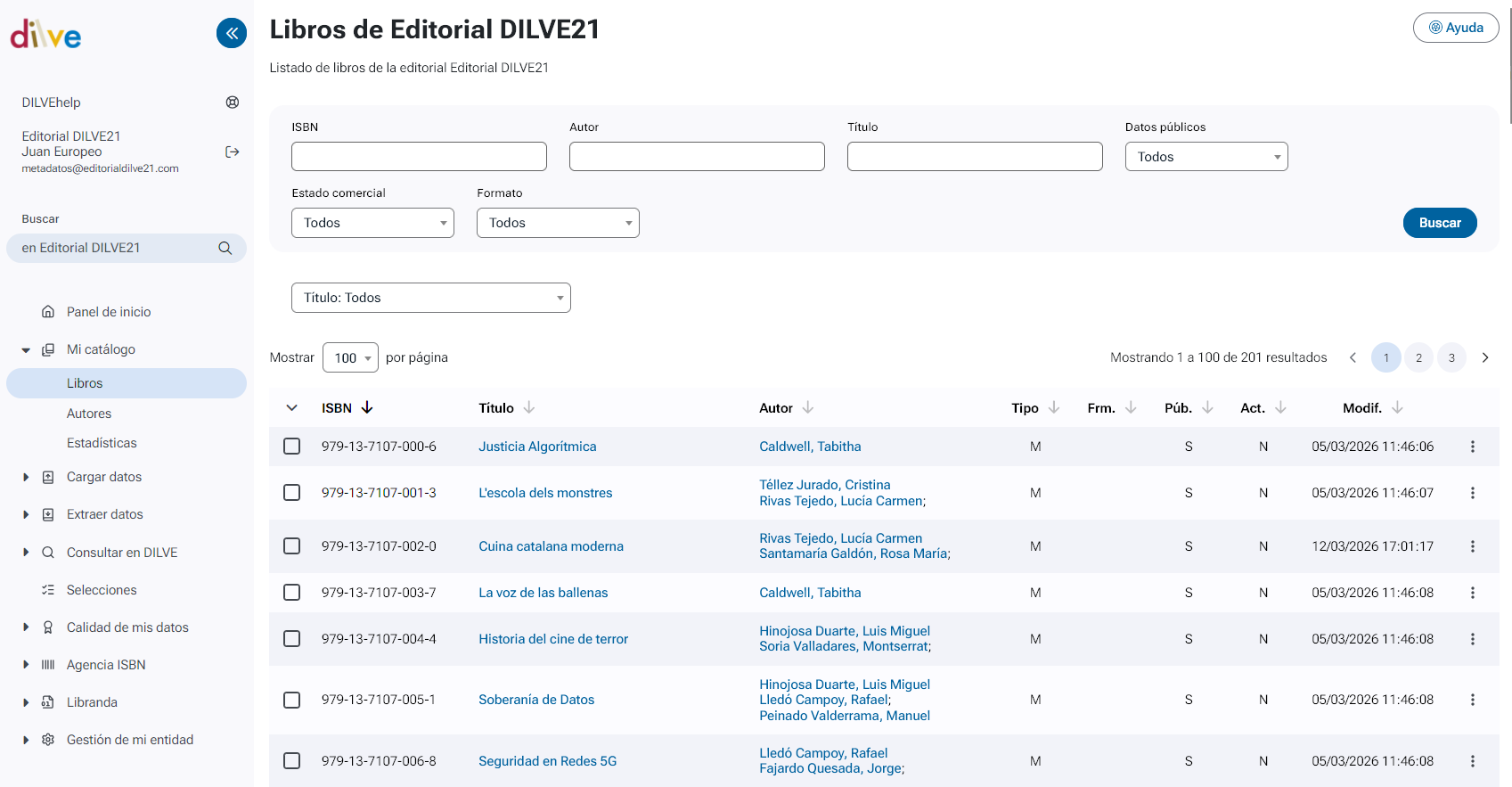Screen dimensions: 1512x787
Task: Click the dilve logo
Action: tap(45, 35)
